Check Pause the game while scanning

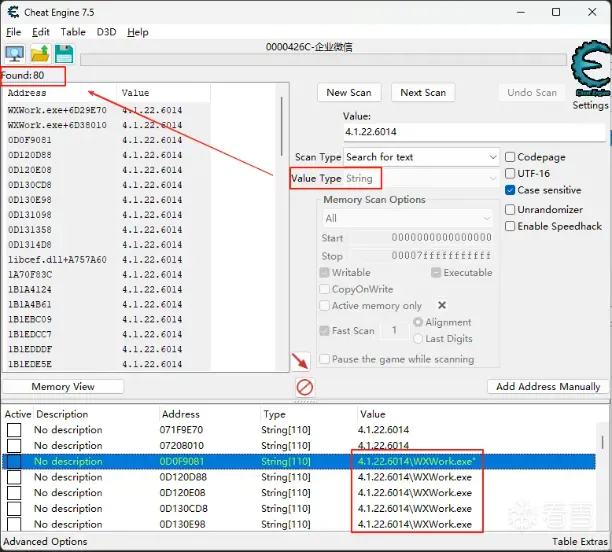click(x=324, y=359)
